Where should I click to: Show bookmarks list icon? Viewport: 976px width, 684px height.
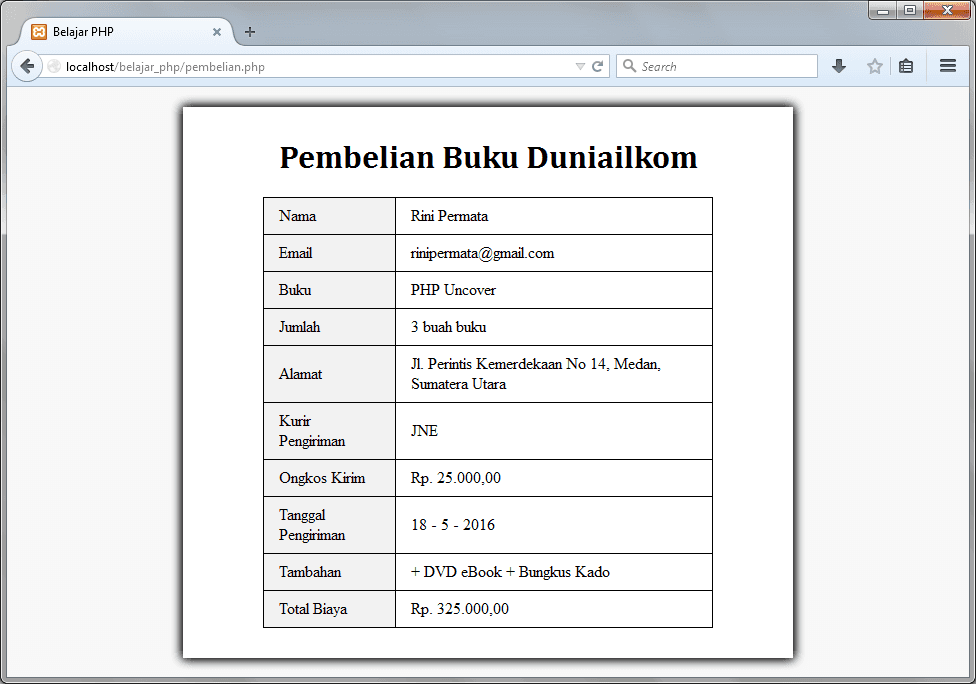click(906, 66)
